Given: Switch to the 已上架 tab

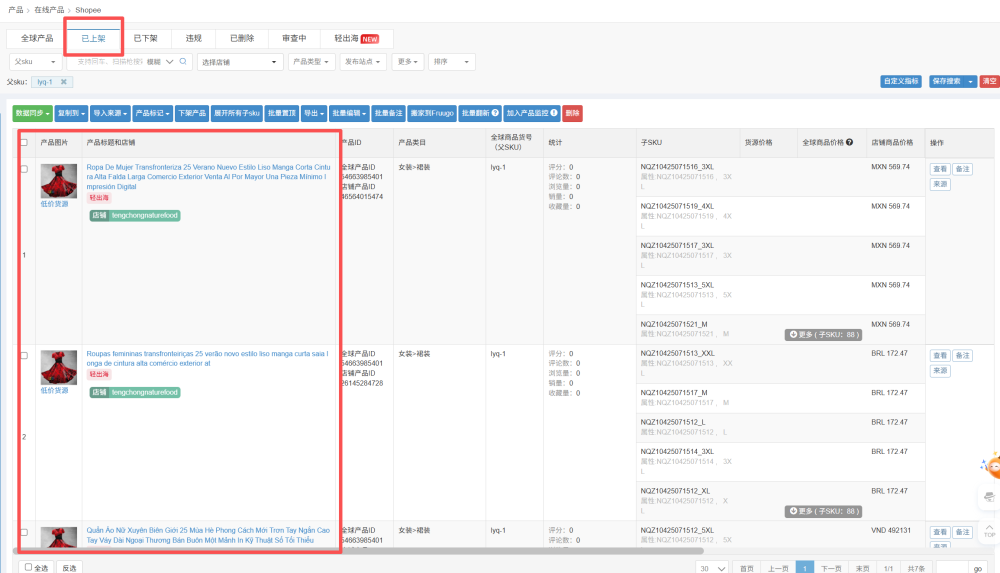Looking at the screenshot, I should pos(93,38).
